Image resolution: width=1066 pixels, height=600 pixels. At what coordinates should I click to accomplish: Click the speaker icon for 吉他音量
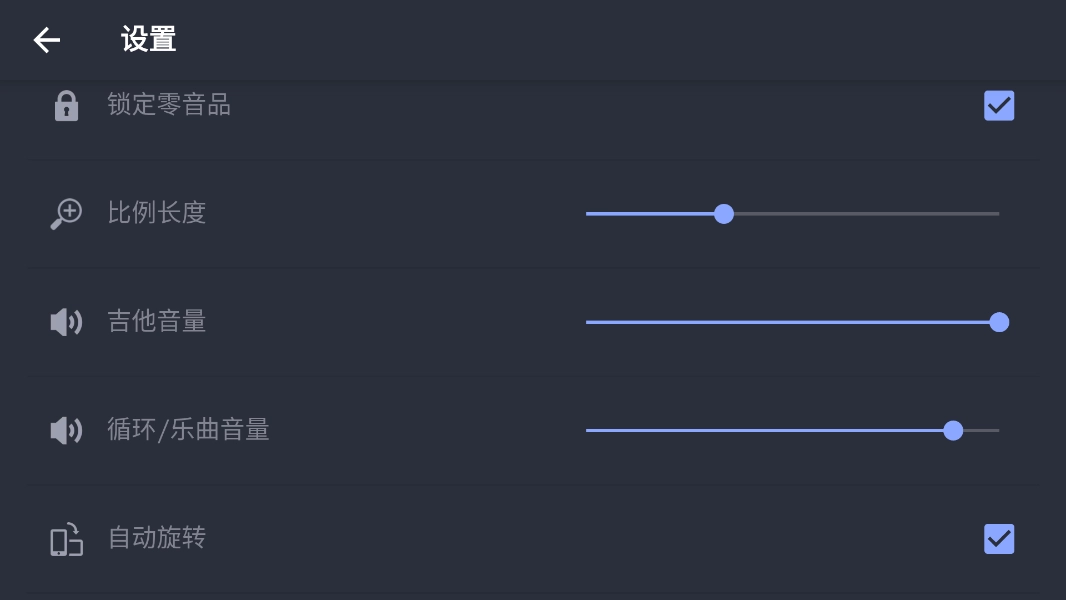66,322
